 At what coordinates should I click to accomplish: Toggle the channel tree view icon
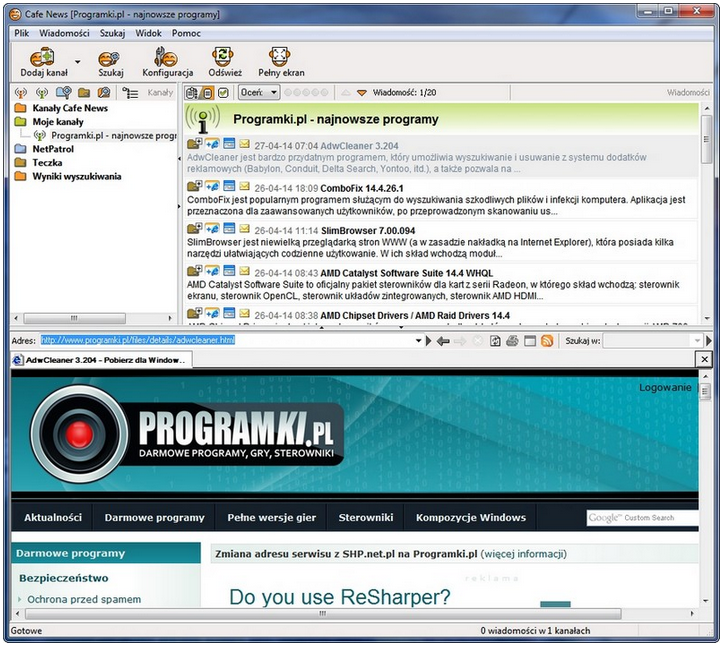130,93
